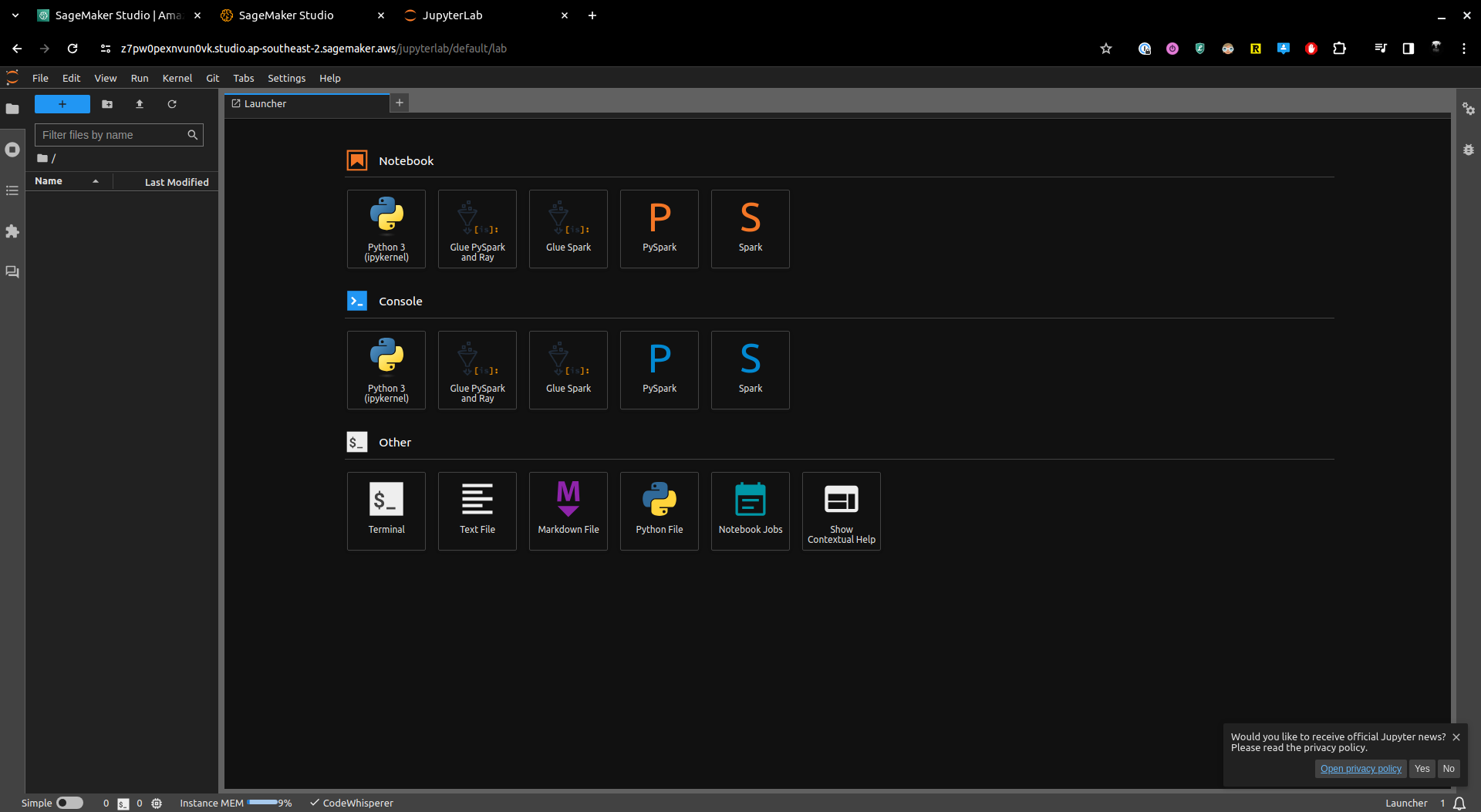Create a new Markdown File

(x=568, y=510)
